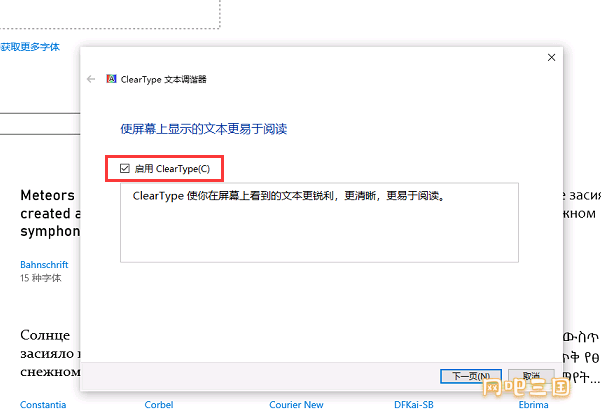Open the 获取更多字体 link
The image size is (601, 412).
30,47
